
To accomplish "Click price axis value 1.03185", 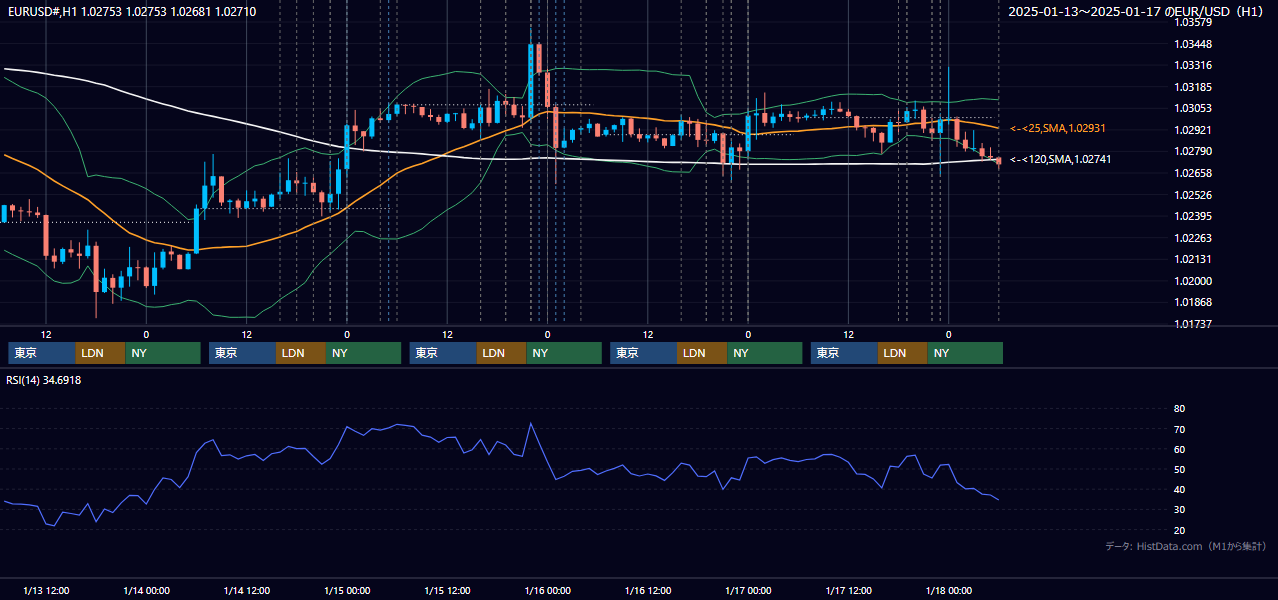I will coord(1192,87).
